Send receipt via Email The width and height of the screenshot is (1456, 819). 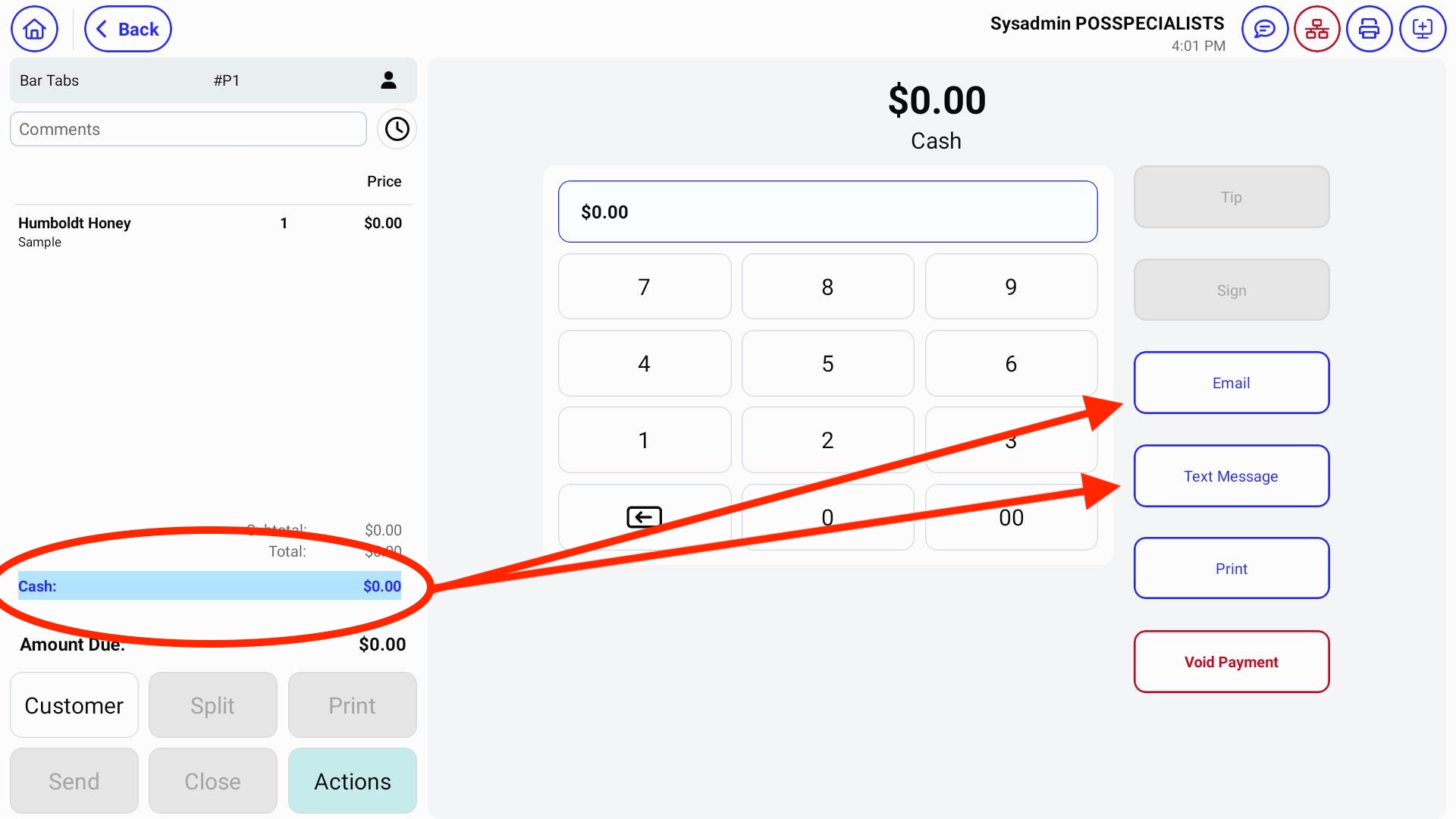(1231, 383)
